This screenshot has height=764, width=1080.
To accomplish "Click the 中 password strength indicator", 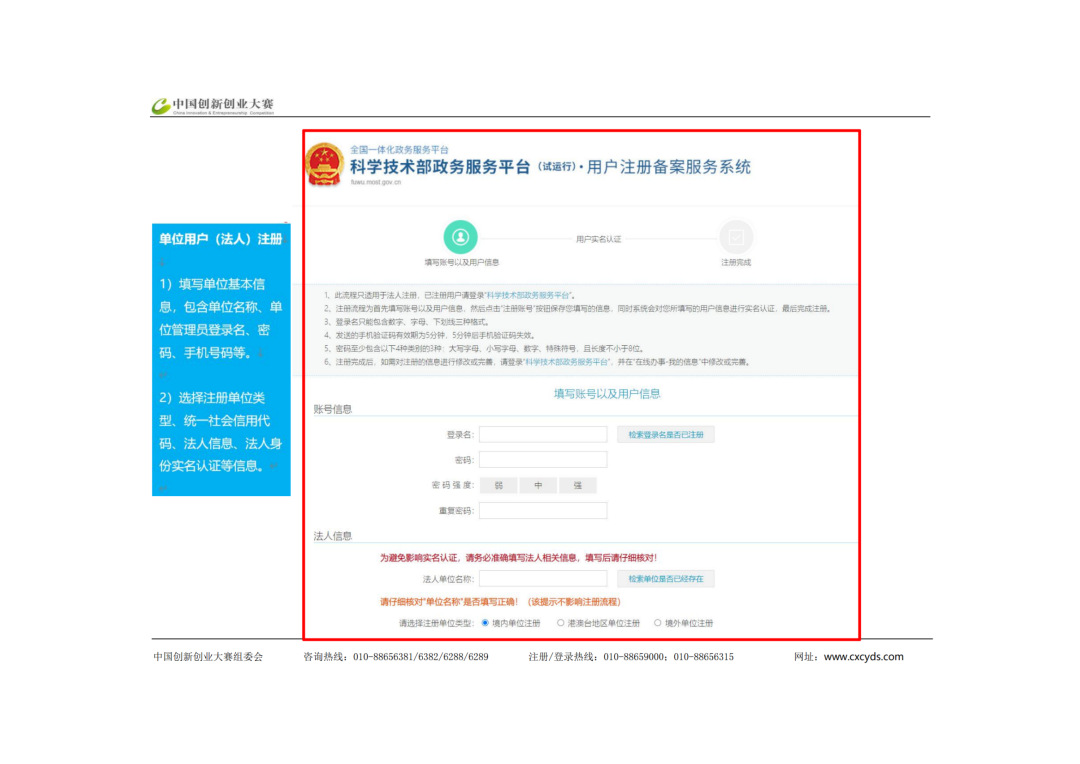I will click(x=538, y=486).
